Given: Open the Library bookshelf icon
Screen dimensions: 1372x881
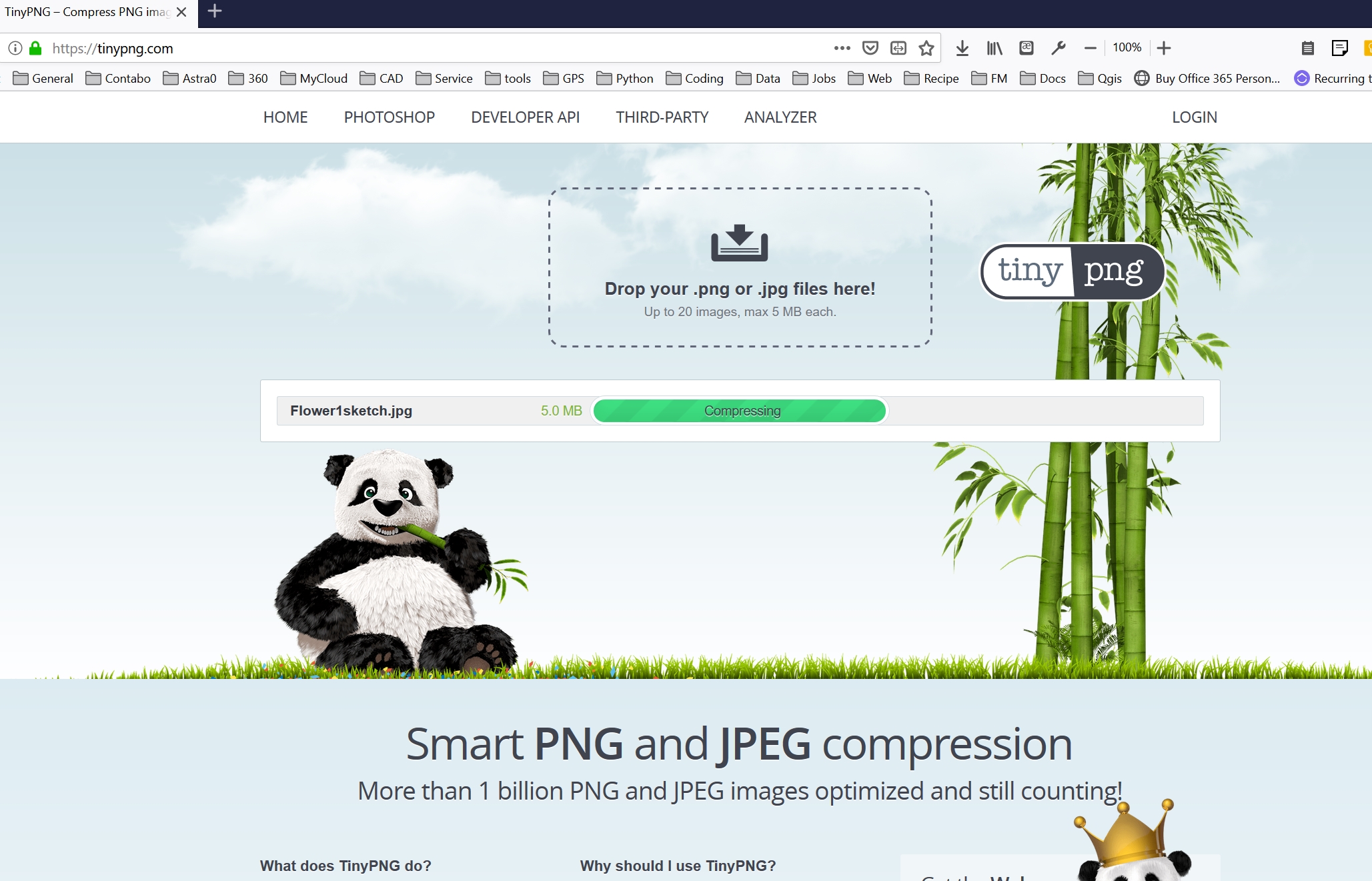Looking at the screenshot, I should [x=994, y=48].
